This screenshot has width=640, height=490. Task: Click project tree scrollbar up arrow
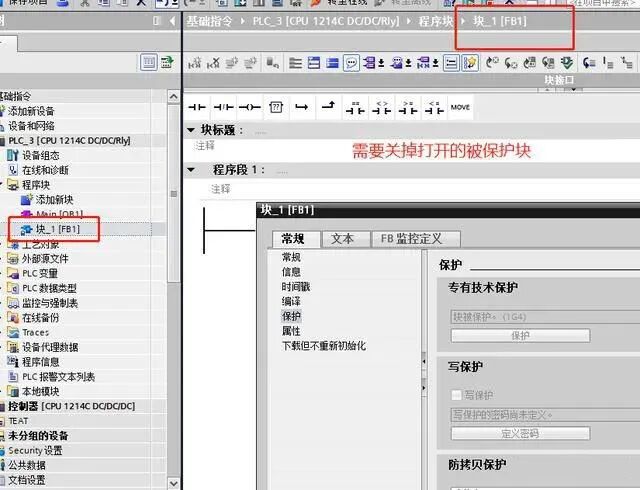click(173, 96)
